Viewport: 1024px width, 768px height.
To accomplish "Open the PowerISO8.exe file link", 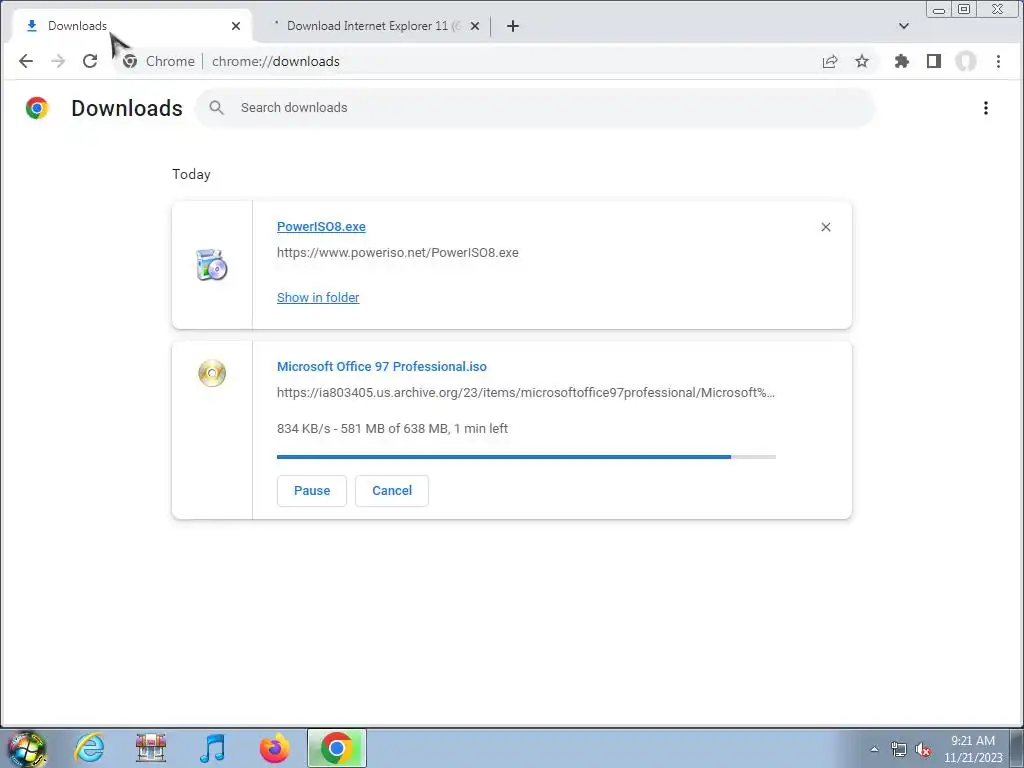I will (x=321, y=227).
